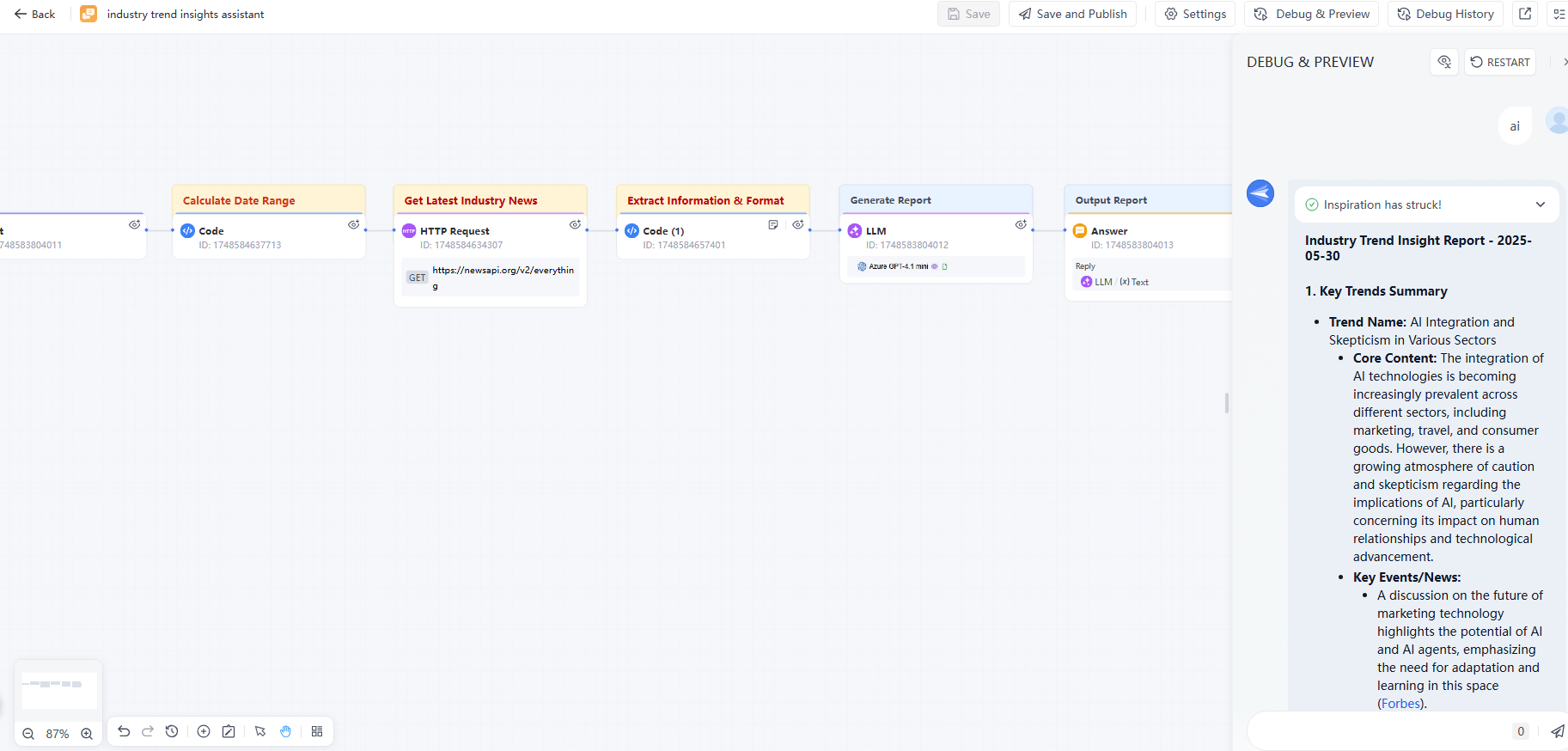Open Debug & Preview panel
This screenshot has width=1568, height=751.
click(1312, 14)
